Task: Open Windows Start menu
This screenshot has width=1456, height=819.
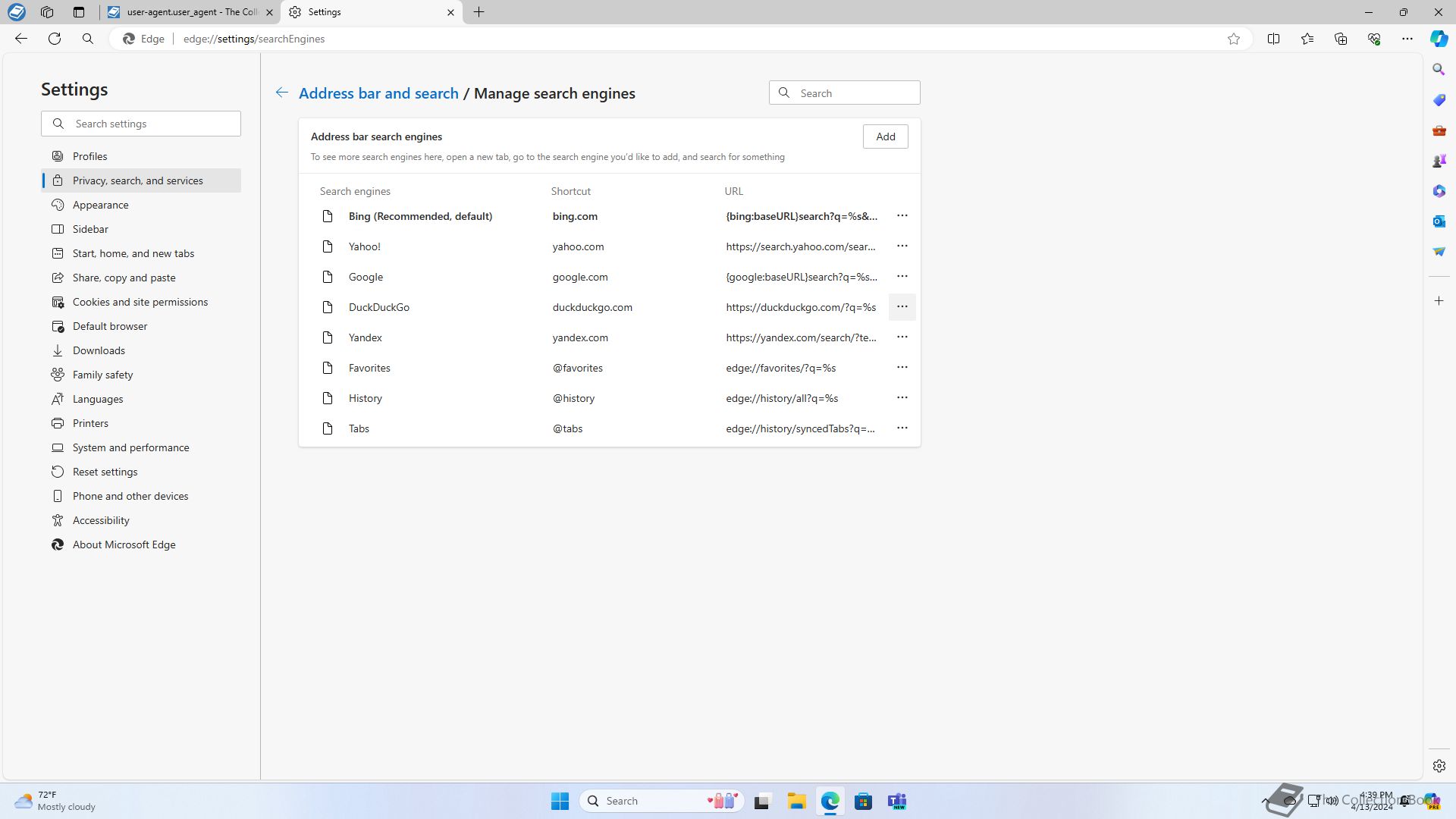Action: coord(560,801)
